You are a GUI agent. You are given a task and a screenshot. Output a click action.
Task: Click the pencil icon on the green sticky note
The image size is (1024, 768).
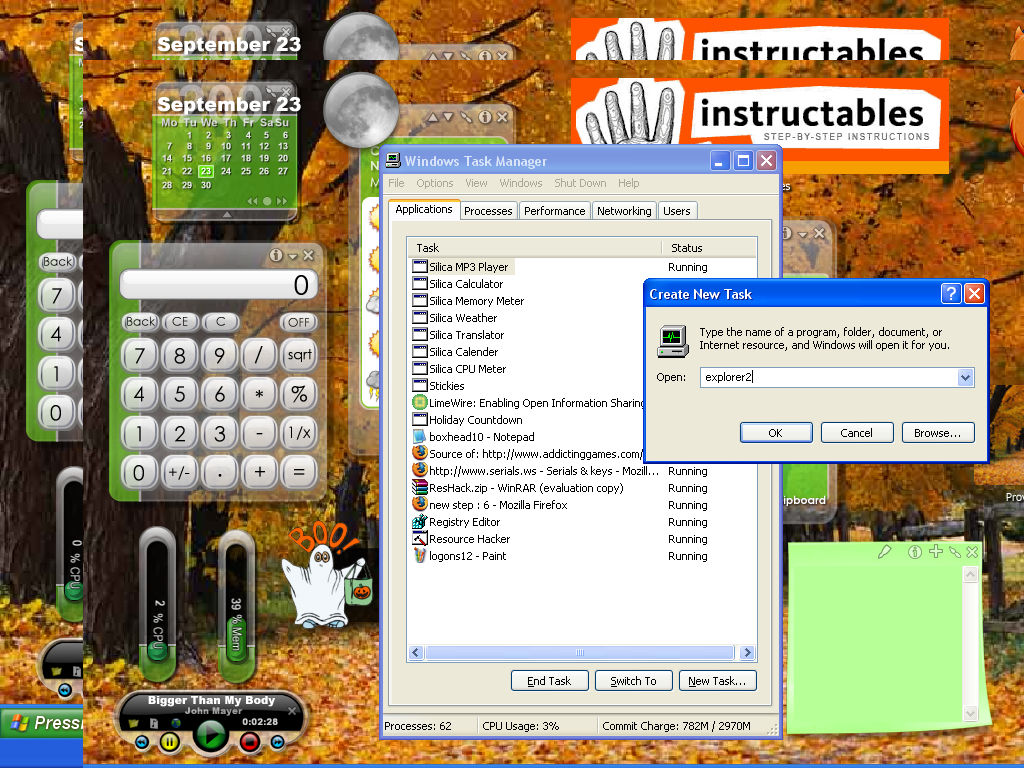click(884, 552)
